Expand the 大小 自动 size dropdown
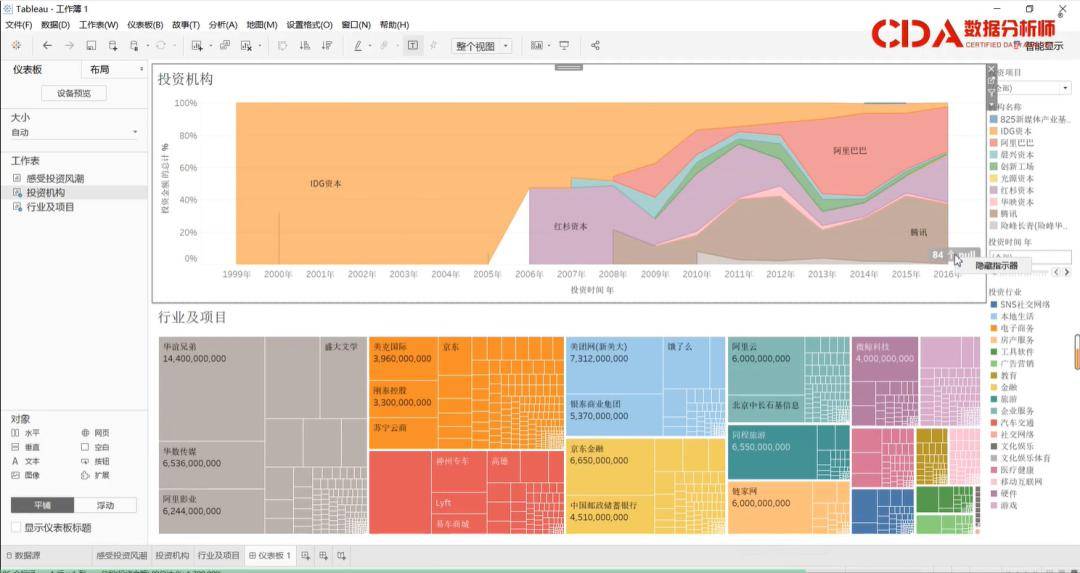The image size is (1080, 573). (135, 132)
